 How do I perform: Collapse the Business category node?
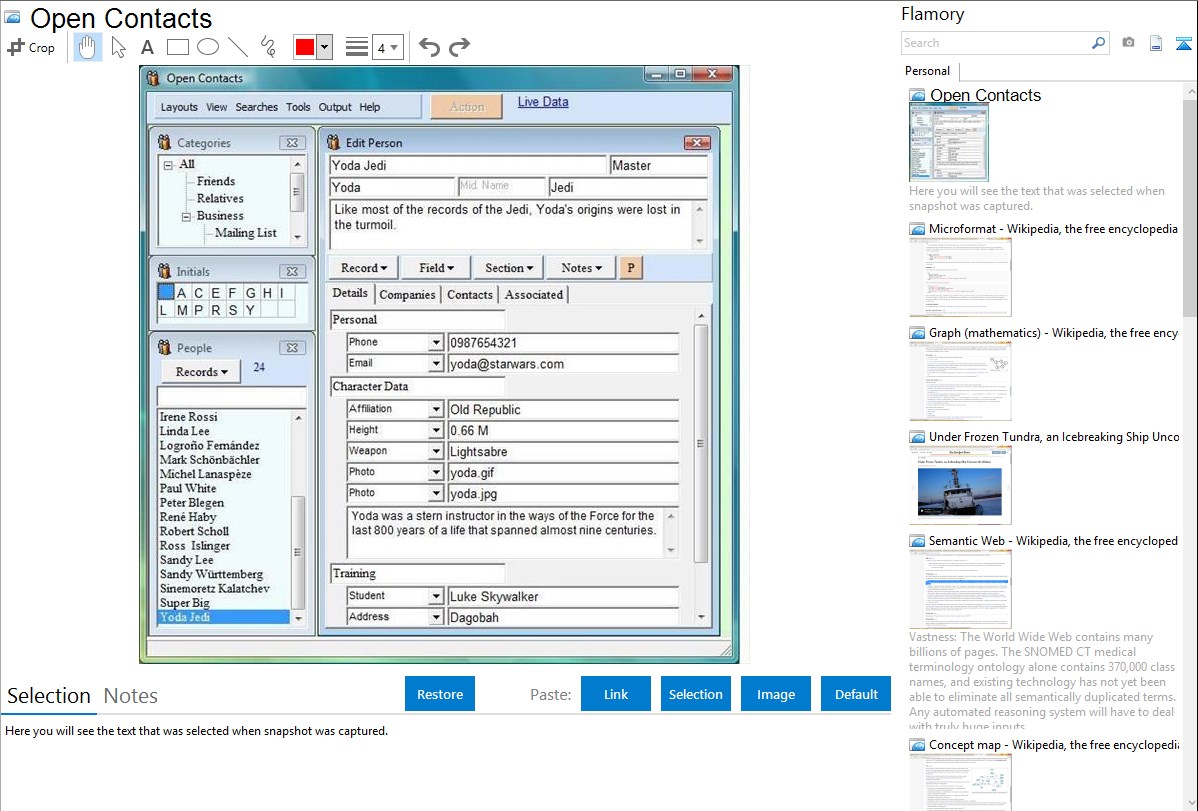186,216
